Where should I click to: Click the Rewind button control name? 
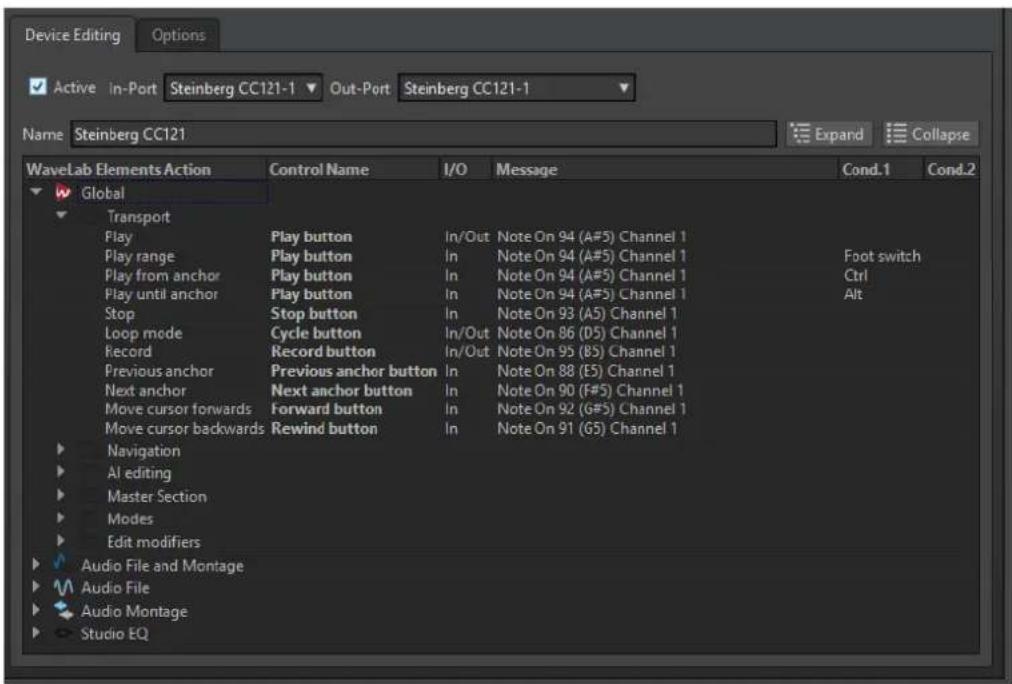point(324,428)
